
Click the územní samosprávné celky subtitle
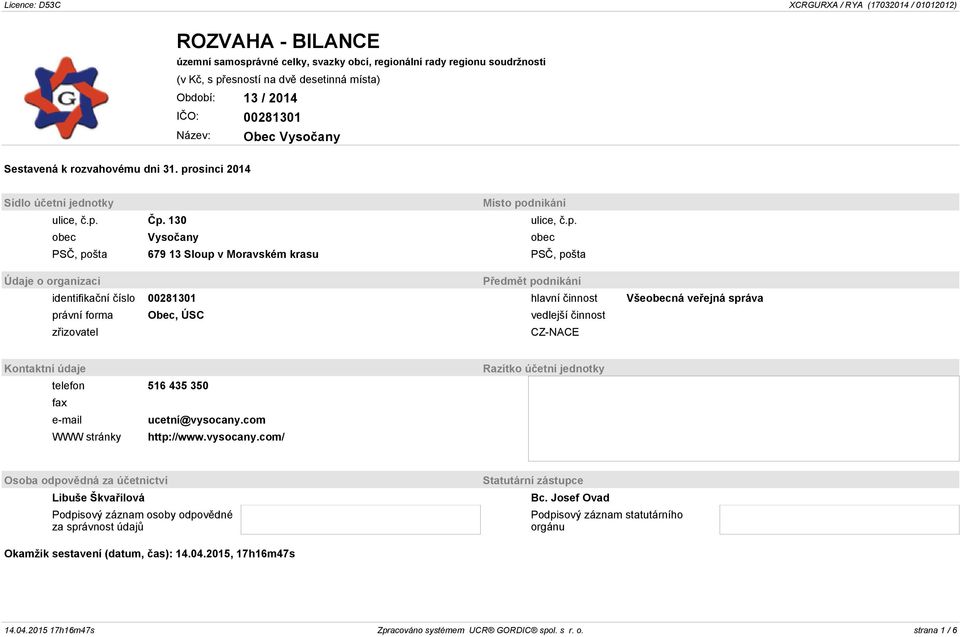point(361,62)
